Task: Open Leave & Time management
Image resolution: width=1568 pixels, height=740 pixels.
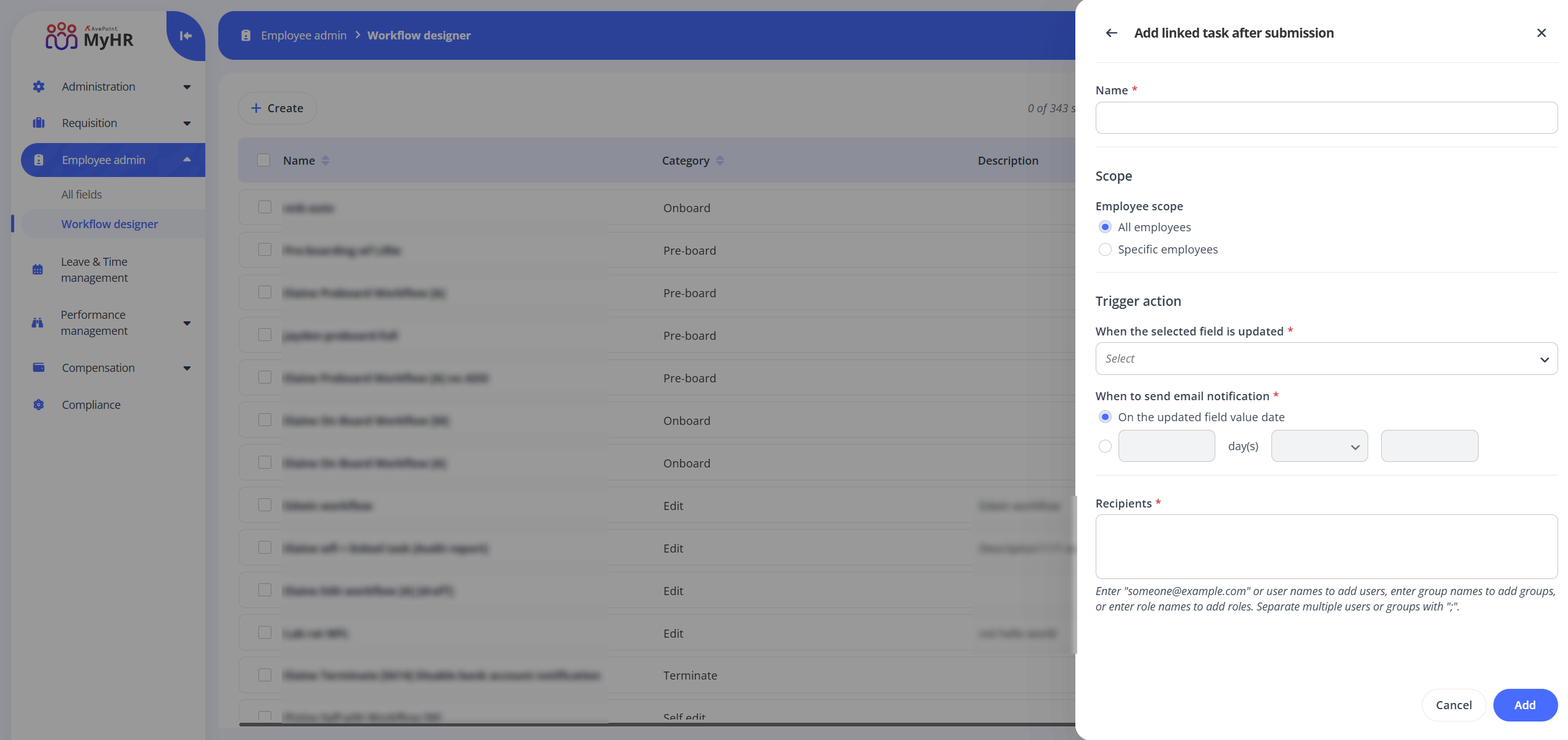Action: coord(94,269)
